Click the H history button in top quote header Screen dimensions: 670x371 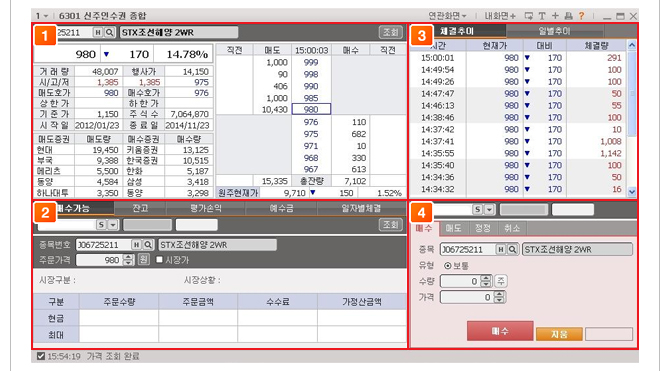point(98,32)
